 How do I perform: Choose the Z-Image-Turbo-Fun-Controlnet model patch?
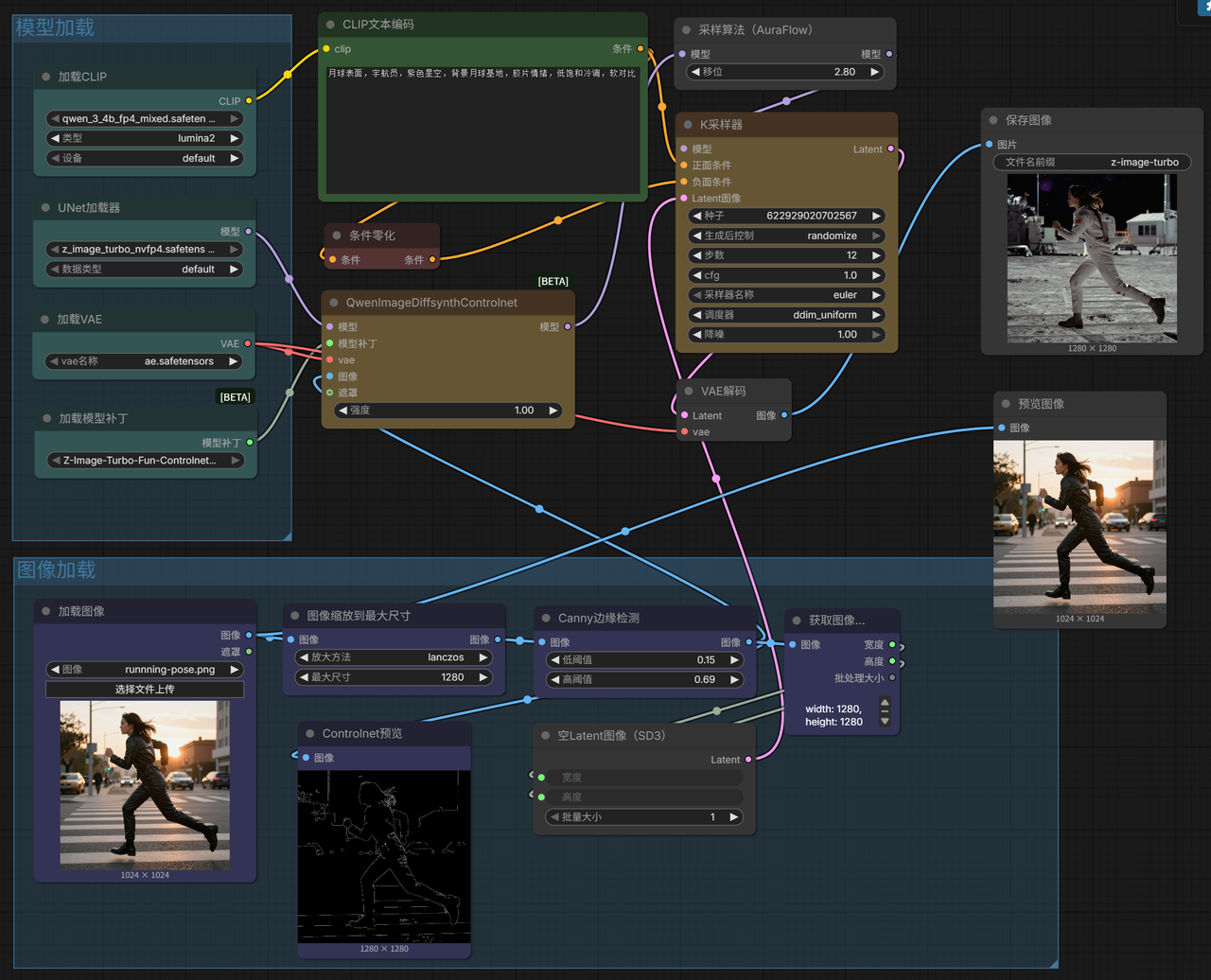tap(144, 461)
